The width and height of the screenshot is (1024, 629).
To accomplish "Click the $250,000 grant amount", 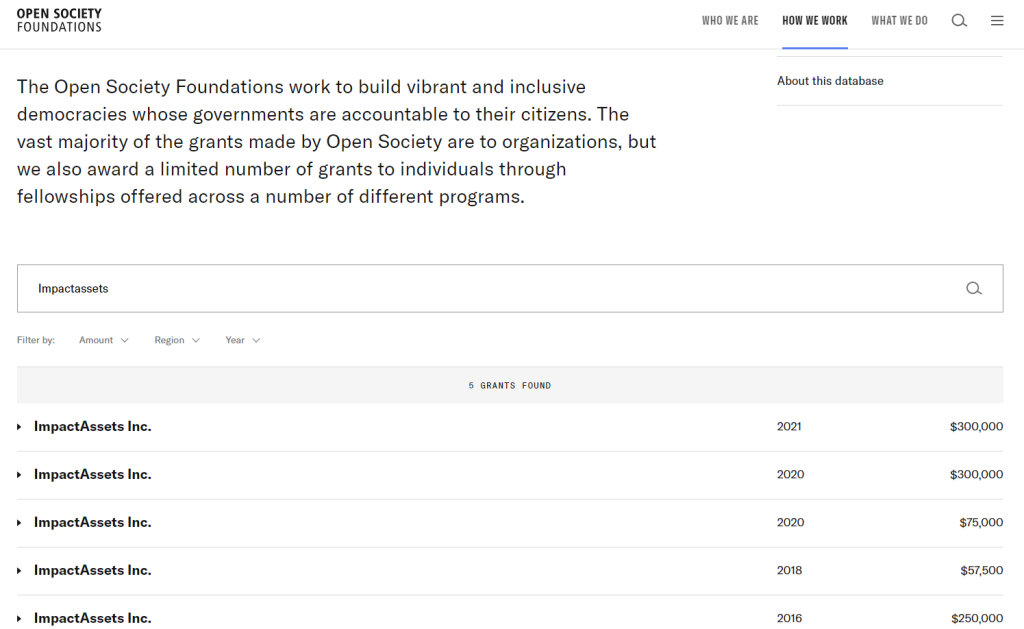I will (977, 618).
